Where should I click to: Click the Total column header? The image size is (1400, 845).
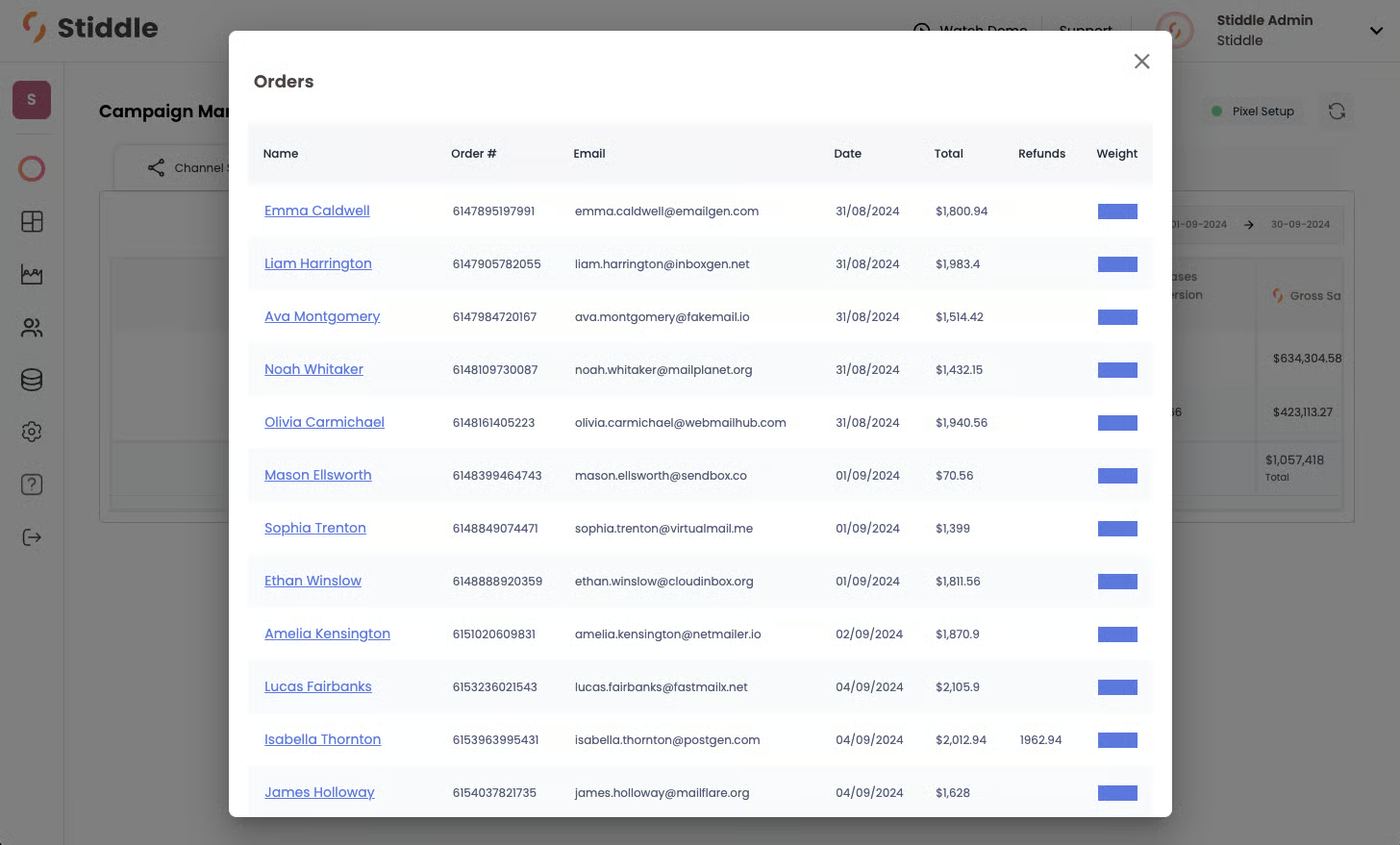(949, 154)
